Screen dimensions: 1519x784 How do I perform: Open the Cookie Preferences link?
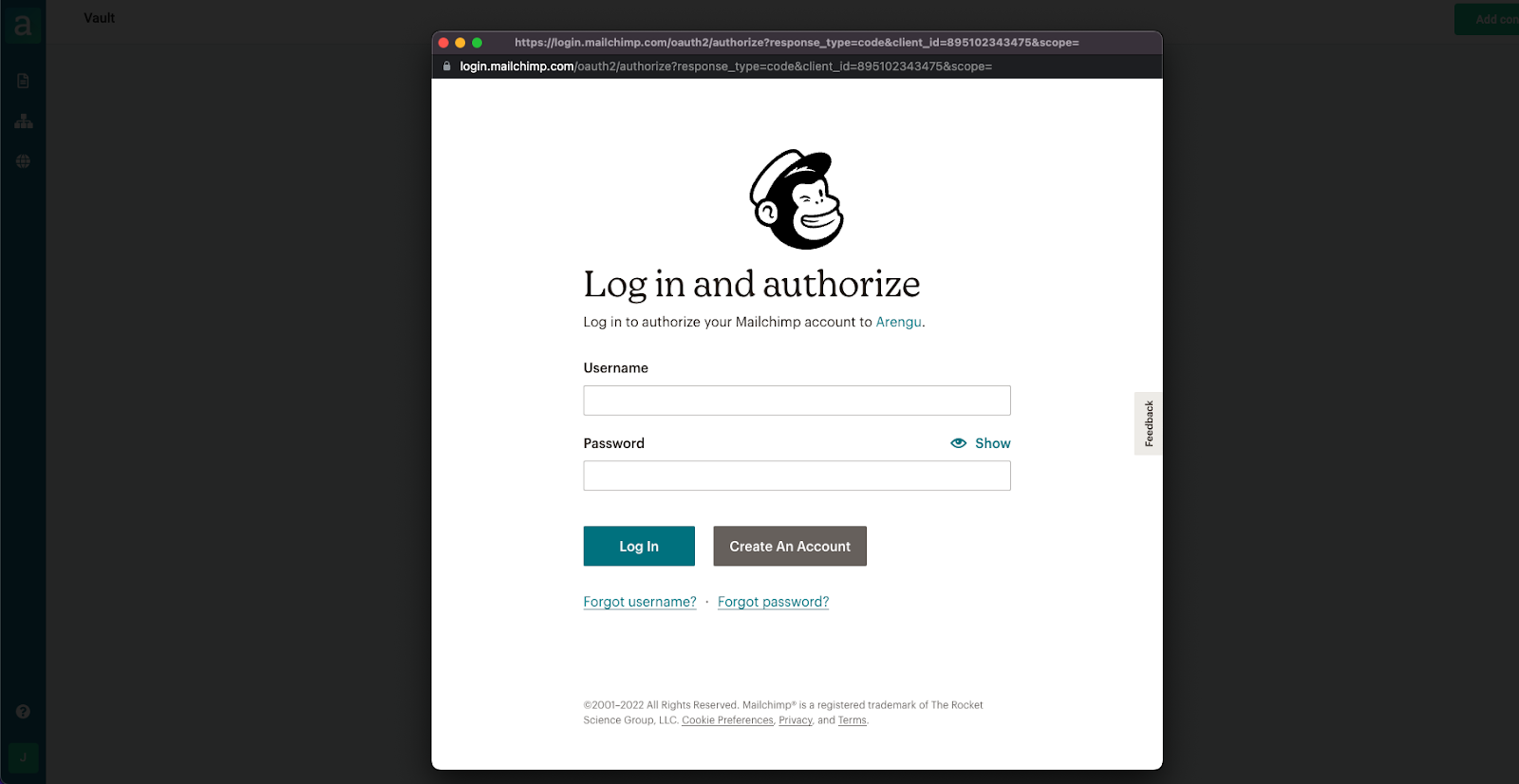point(727,720)
